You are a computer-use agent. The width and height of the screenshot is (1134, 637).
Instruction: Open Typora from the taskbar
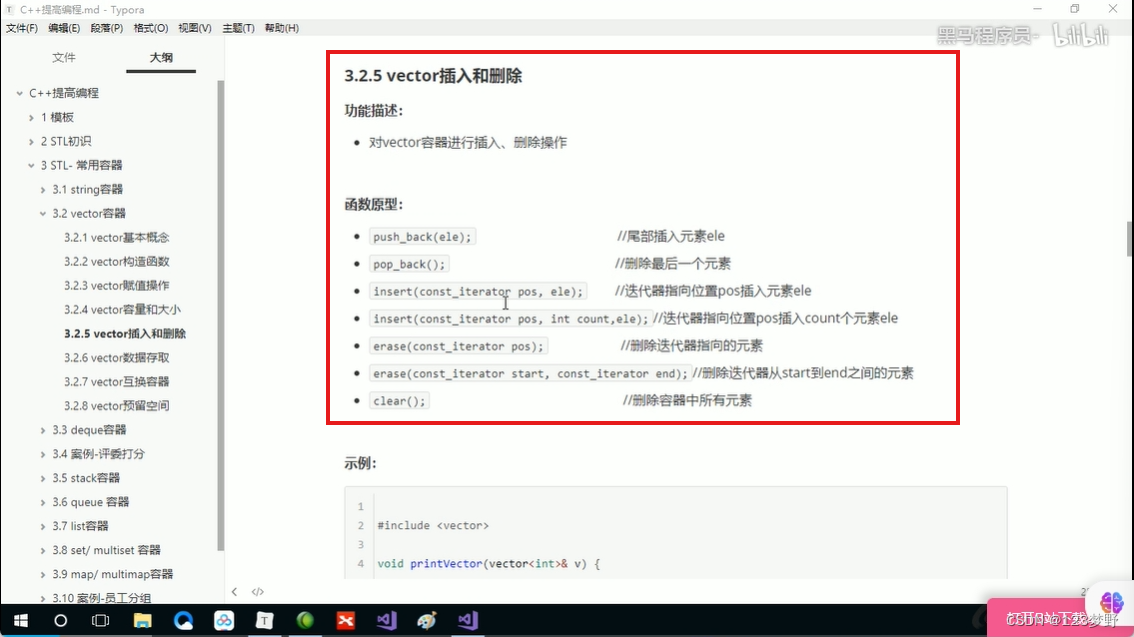[265, 620]
